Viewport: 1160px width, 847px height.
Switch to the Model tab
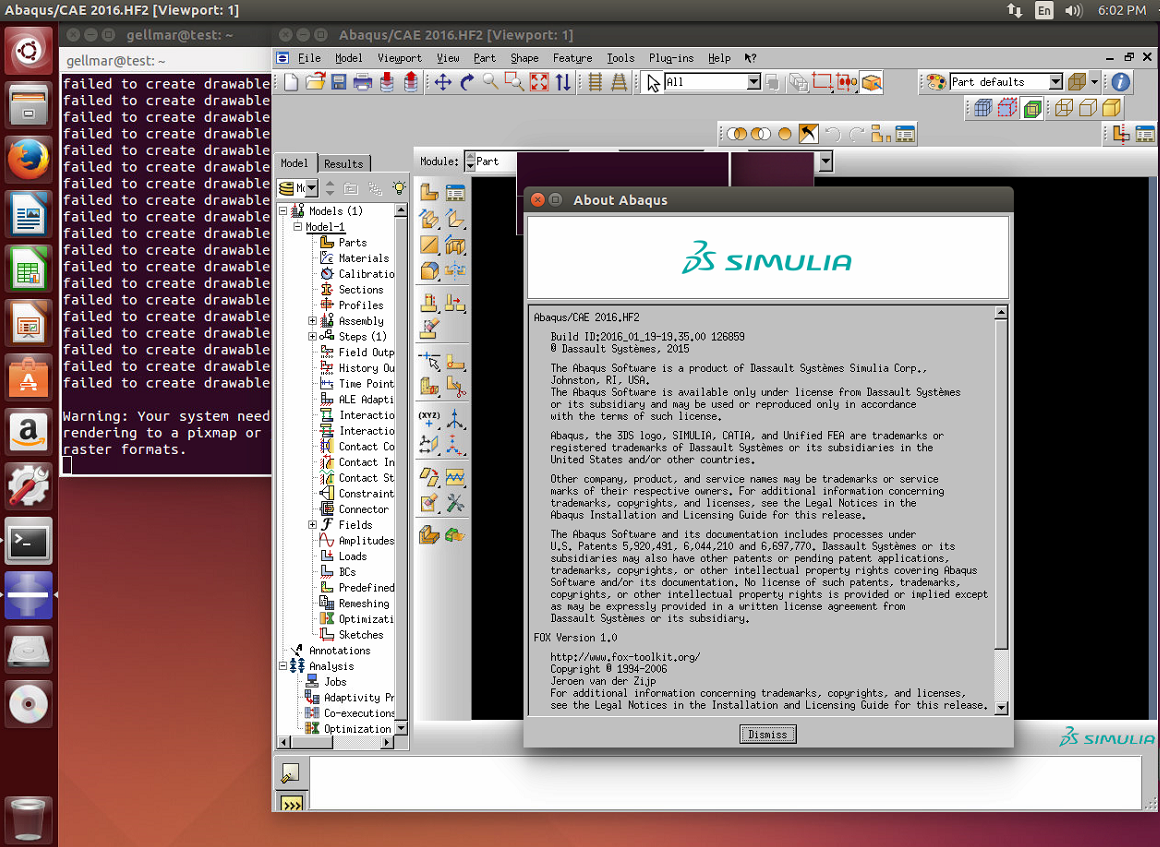(294, 163)
